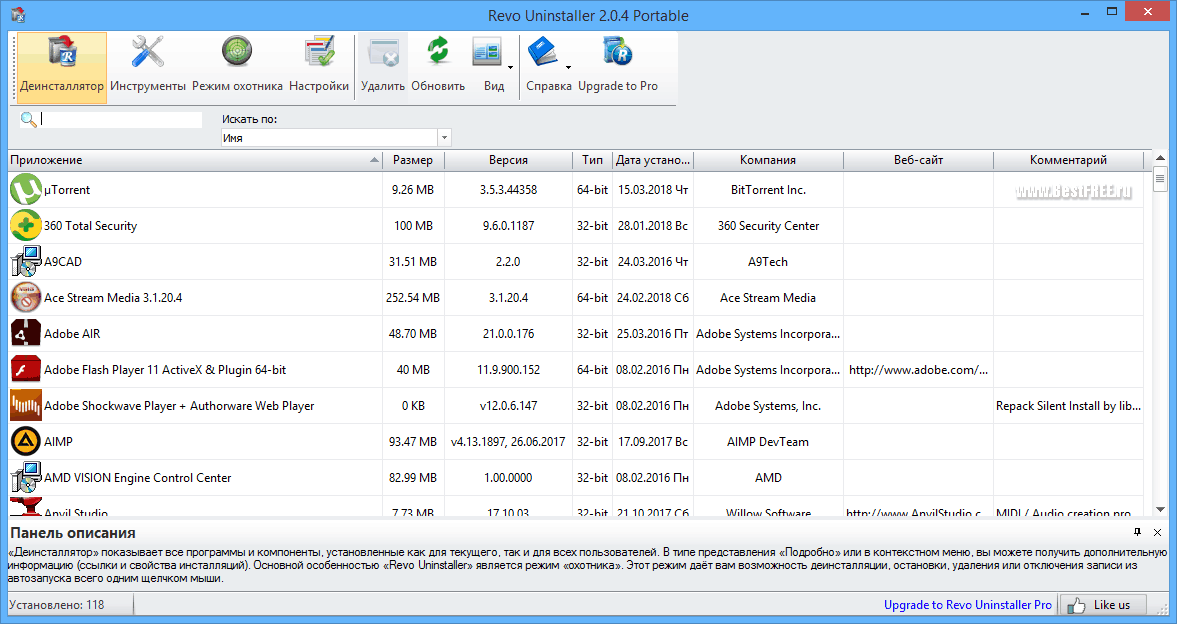This screenshot has width=1177, height=624.
Task: Open the Искать по combo box
Action: (x=336, y=137)
